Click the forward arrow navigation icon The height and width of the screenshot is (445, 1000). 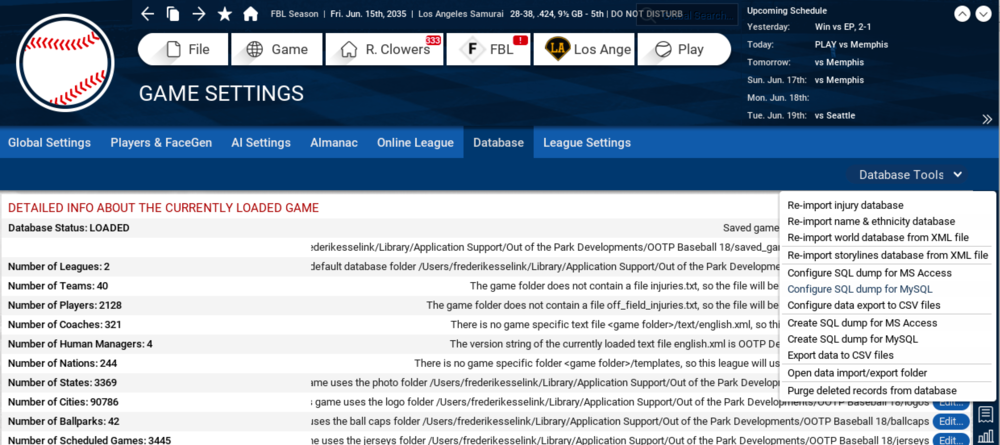[198, 14]
